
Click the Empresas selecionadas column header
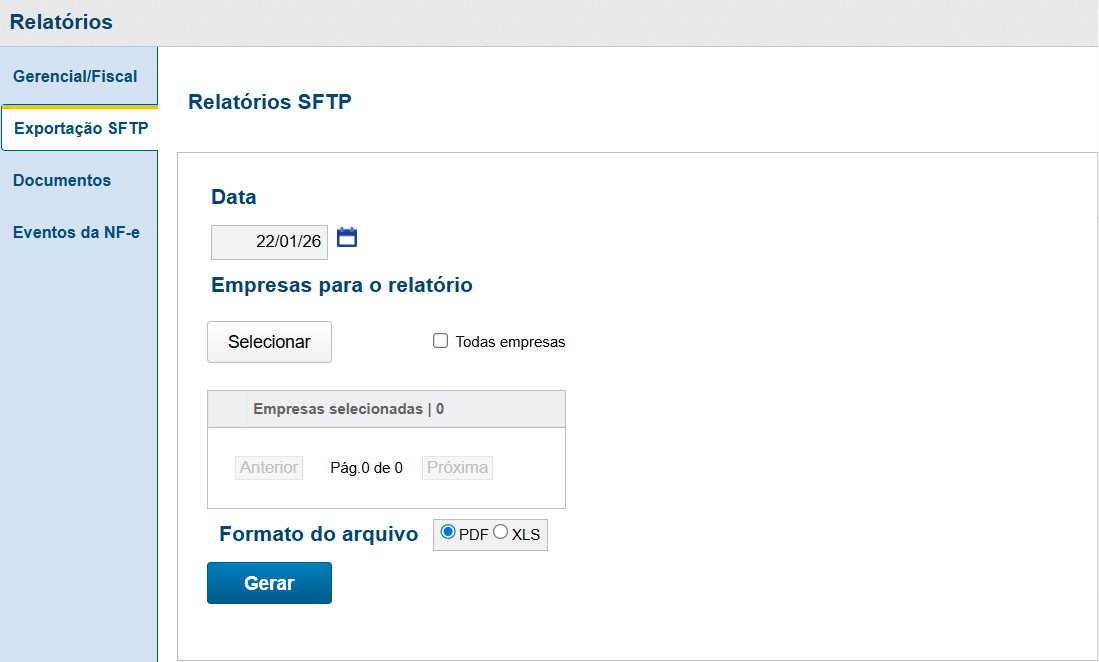(x=348, y=409)
